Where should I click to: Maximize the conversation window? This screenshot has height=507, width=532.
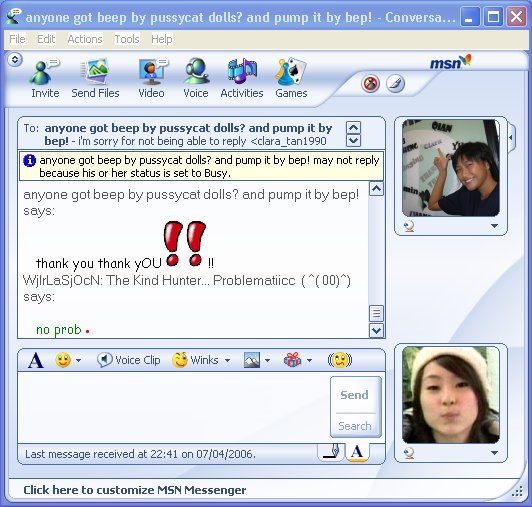pyautogui.click(x=493, y=16)
